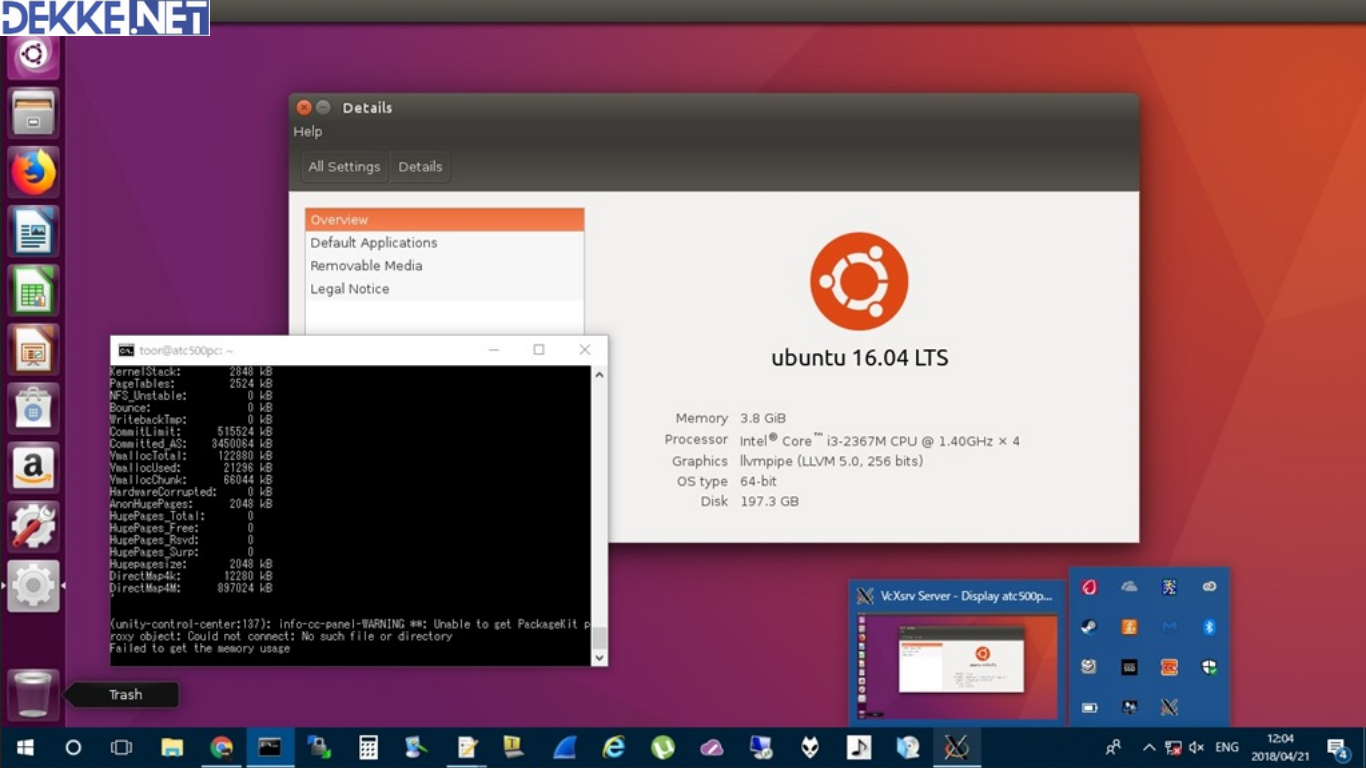Viewport: 1366px width, 768px height.
Task: Open the Ubuntu Dash from the launcher
Action: coord(34,54)
